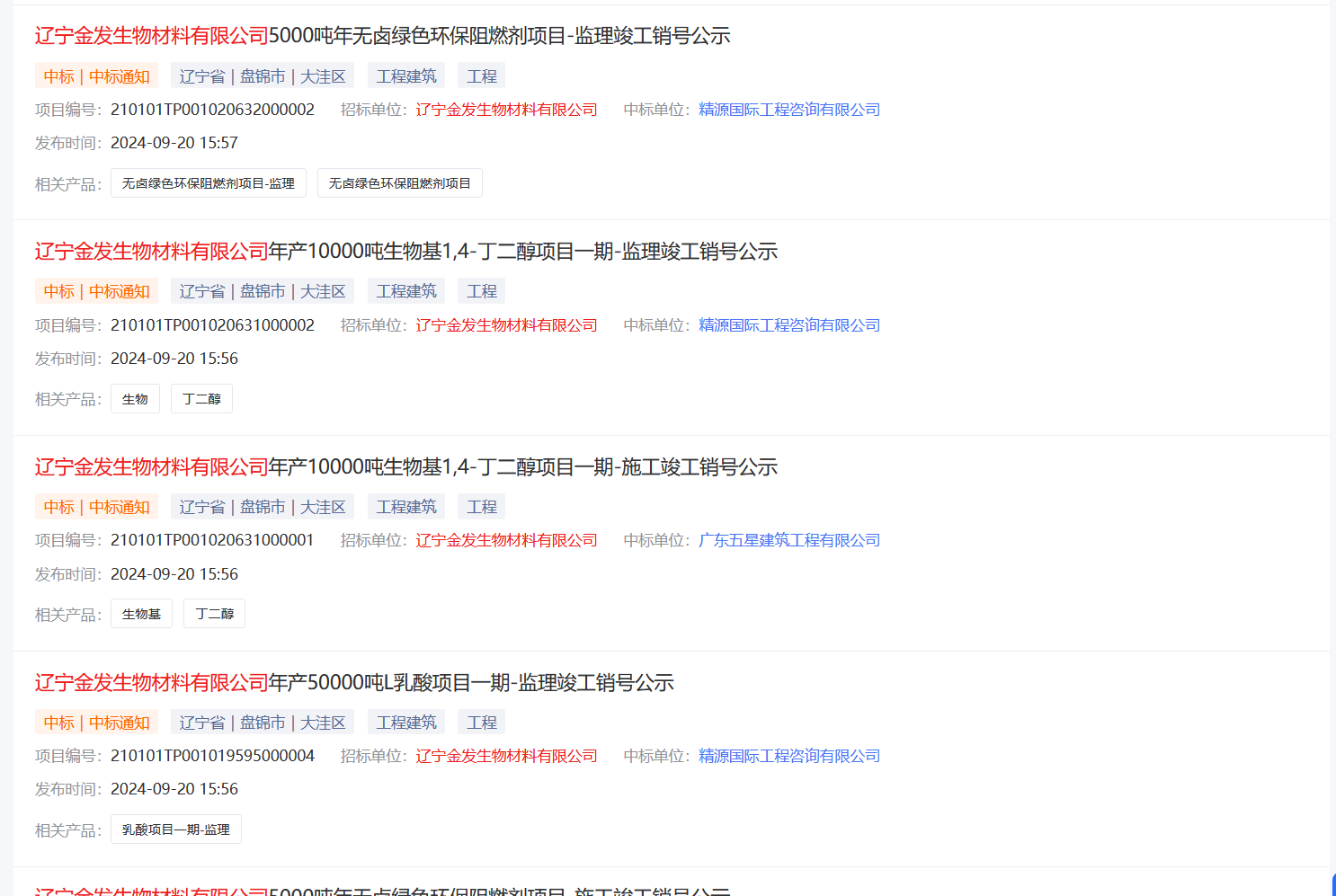The width and height of the screenshot is (1336, 896).
Task: Open 中标单位 精源国际工程咨询有限公司 for project 210101TP001020632000002
Action: point(789,110)
